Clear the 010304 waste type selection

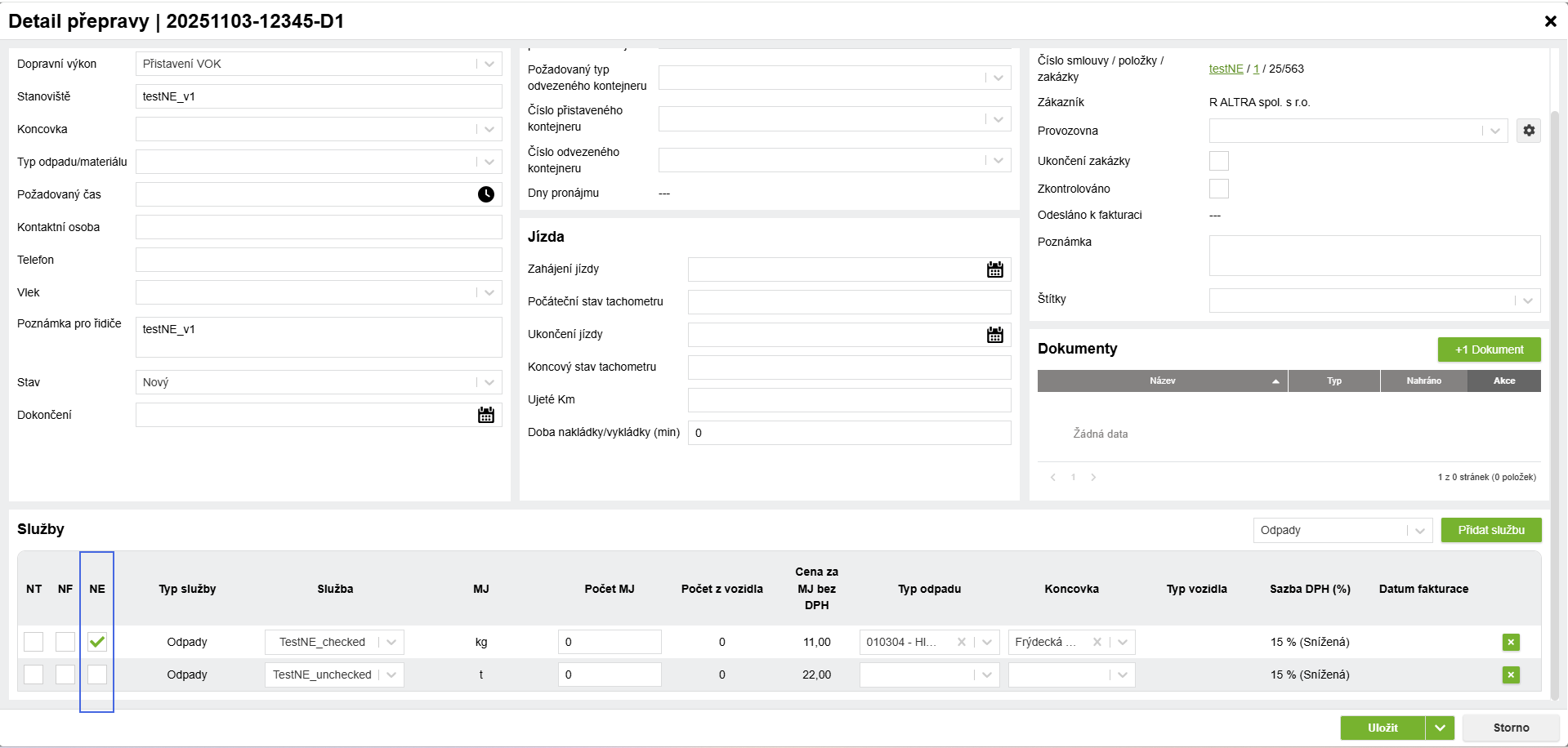tap(962, 642)
